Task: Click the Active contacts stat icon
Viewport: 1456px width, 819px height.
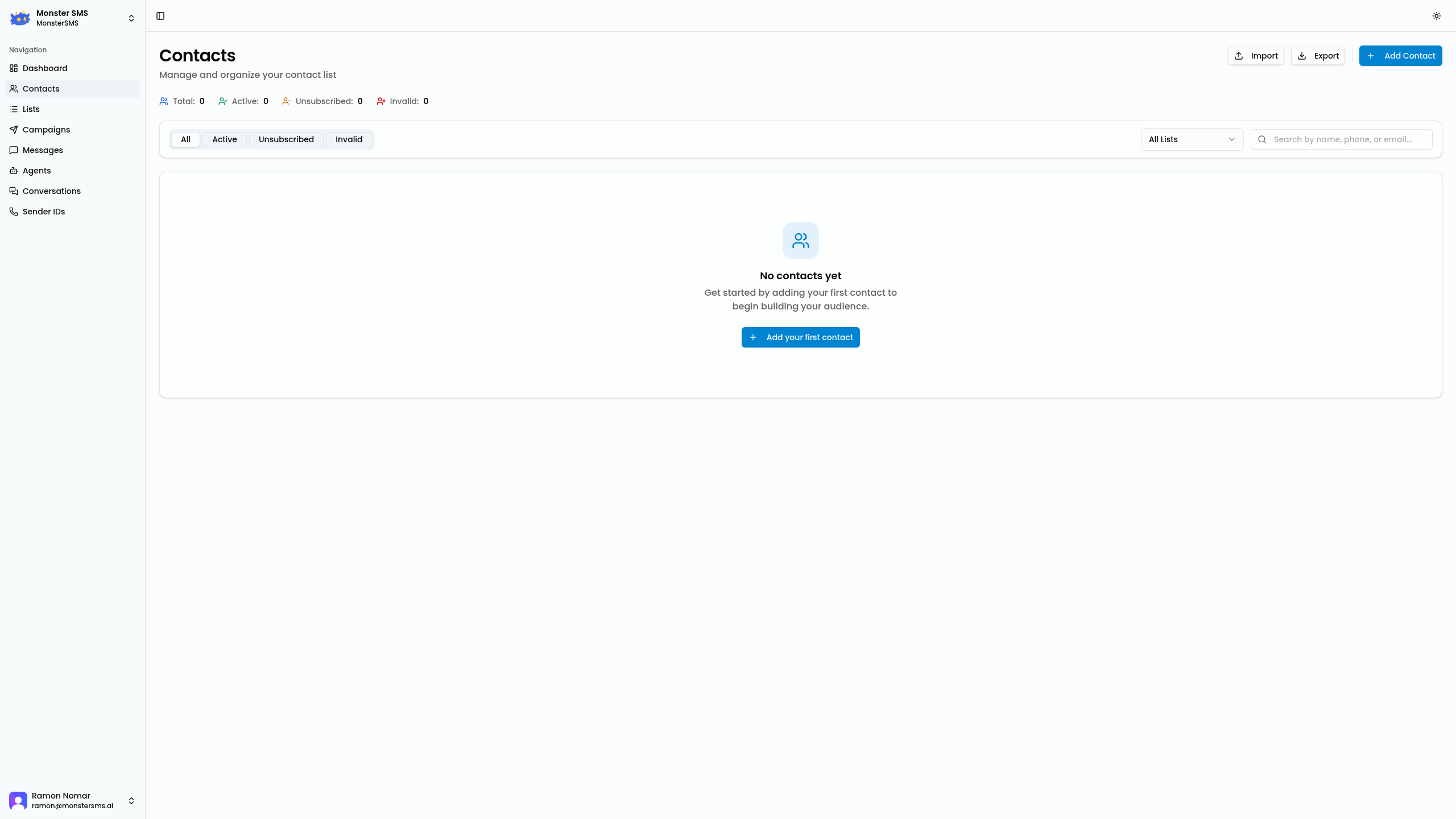Action: (x=223, y=101)
